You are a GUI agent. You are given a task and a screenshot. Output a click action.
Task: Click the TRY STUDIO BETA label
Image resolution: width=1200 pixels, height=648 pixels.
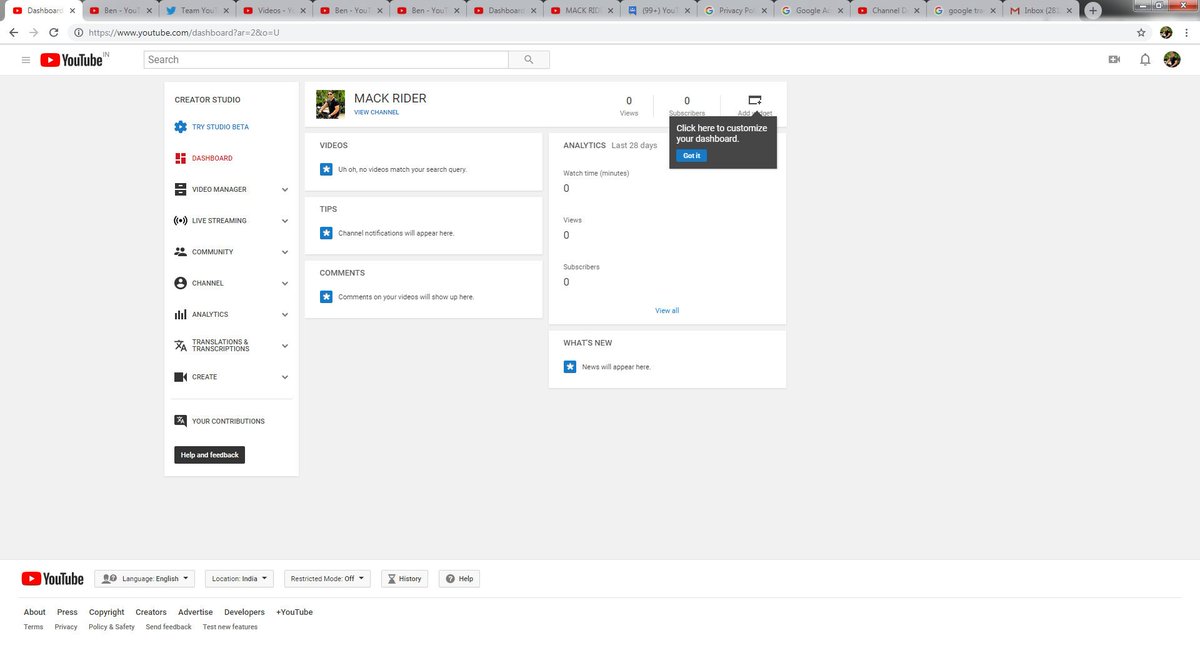tap(220, 127)
